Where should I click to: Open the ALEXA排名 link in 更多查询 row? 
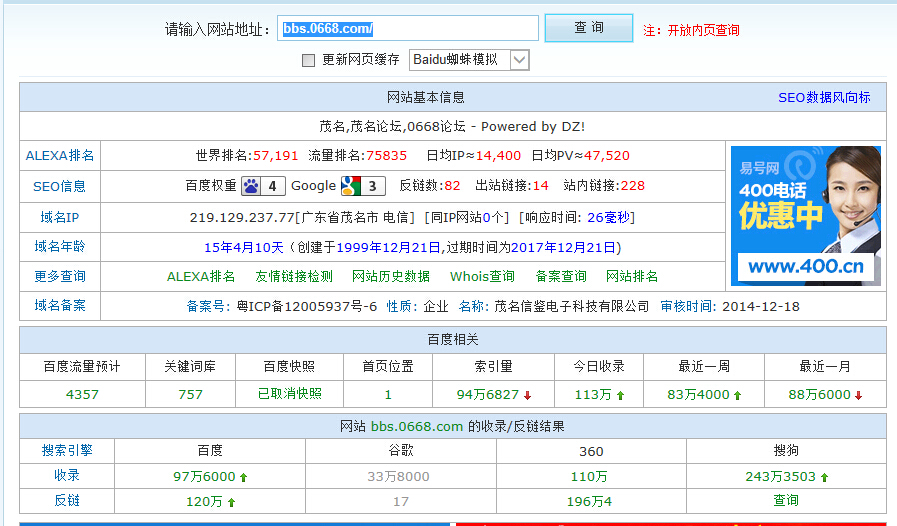(201, 276)
